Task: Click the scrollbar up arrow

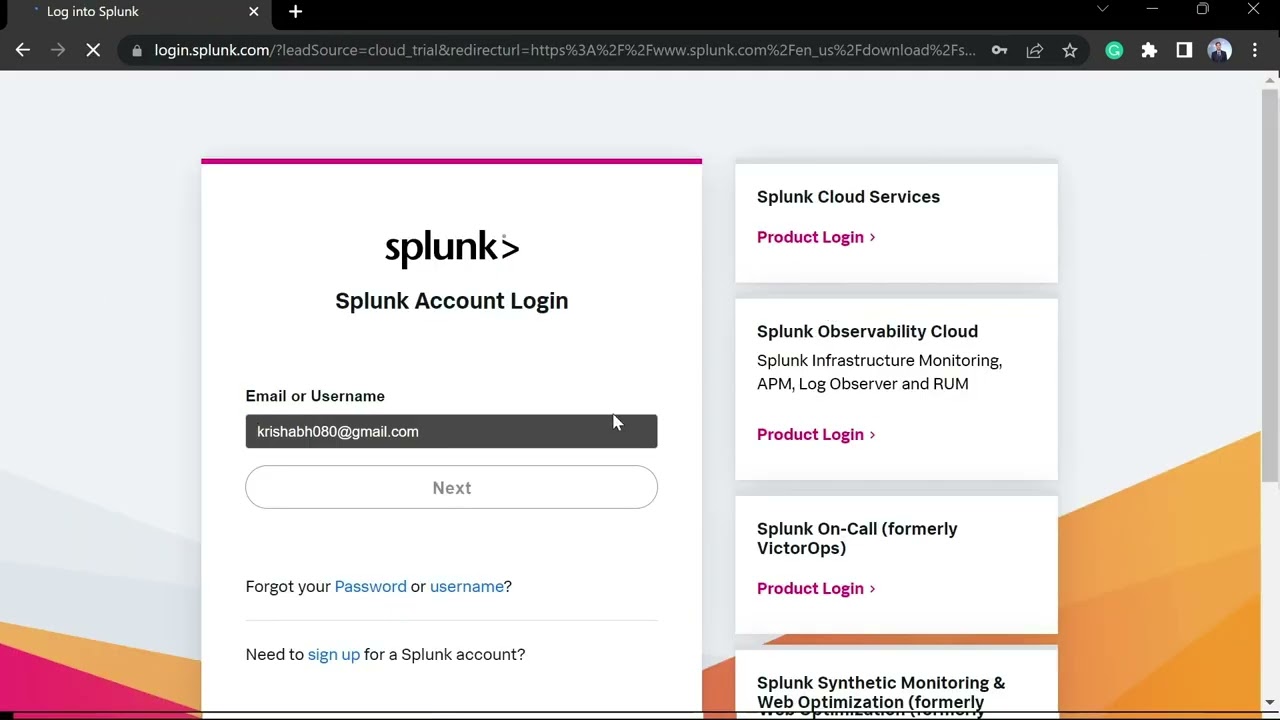Action: (x=1270, y=79)
